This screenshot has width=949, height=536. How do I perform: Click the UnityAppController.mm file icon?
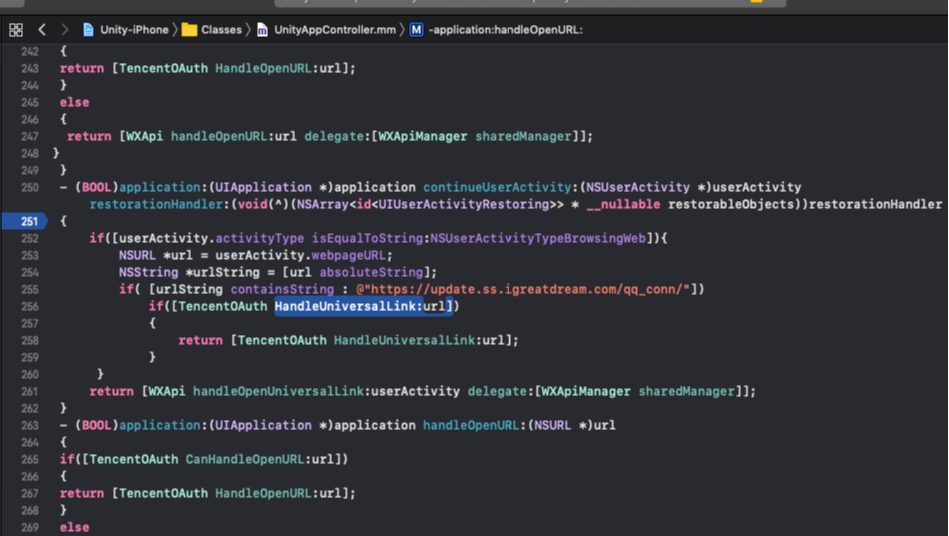[262, 30]
